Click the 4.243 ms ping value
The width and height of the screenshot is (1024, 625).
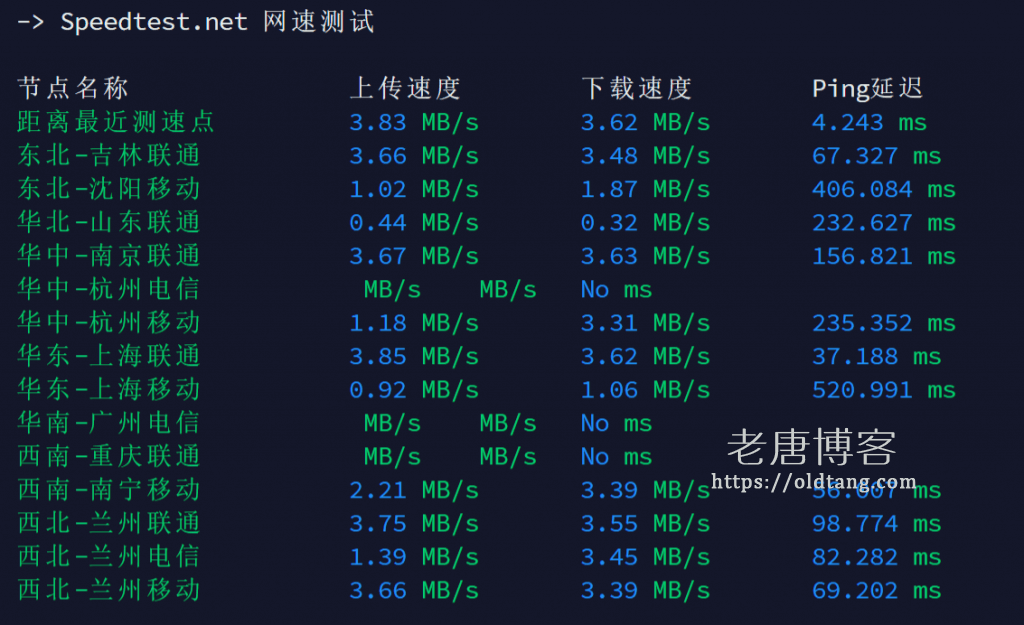click(869, 122)
